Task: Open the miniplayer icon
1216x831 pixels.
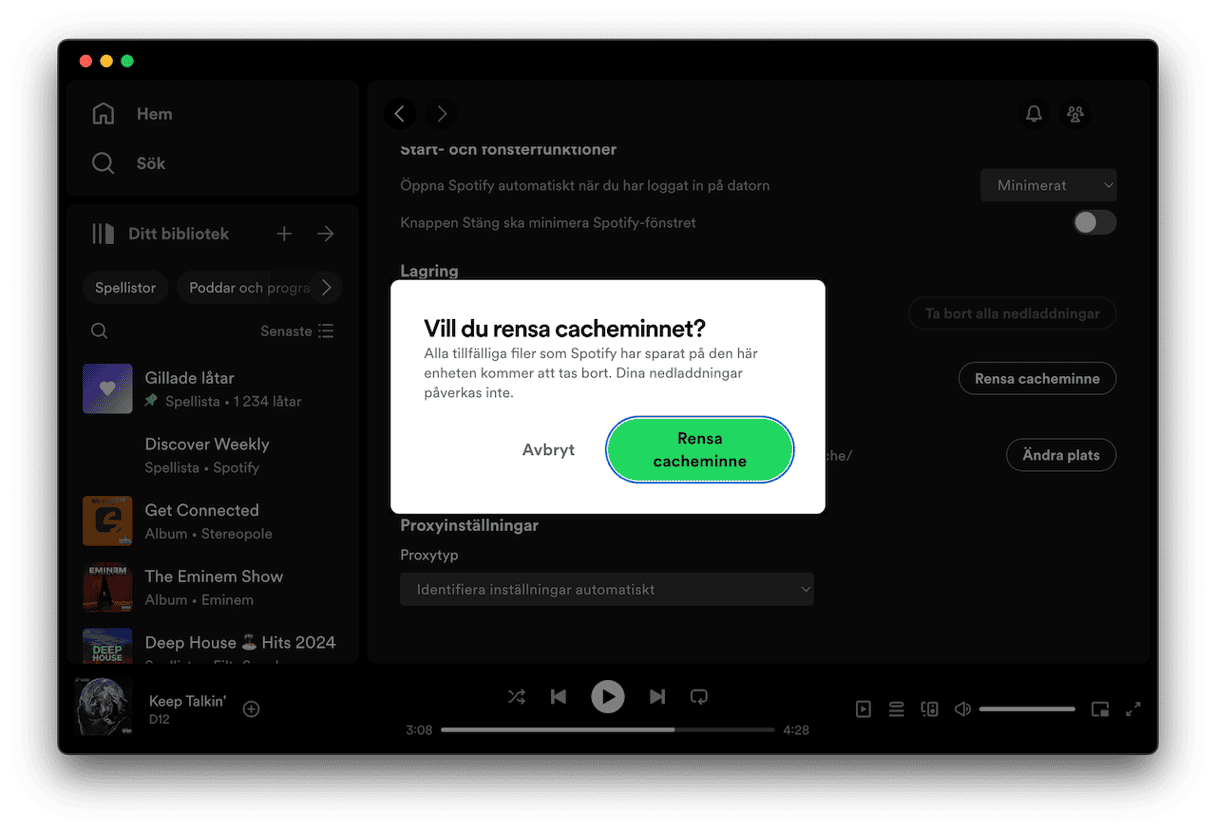Action: coord(1100,709)
